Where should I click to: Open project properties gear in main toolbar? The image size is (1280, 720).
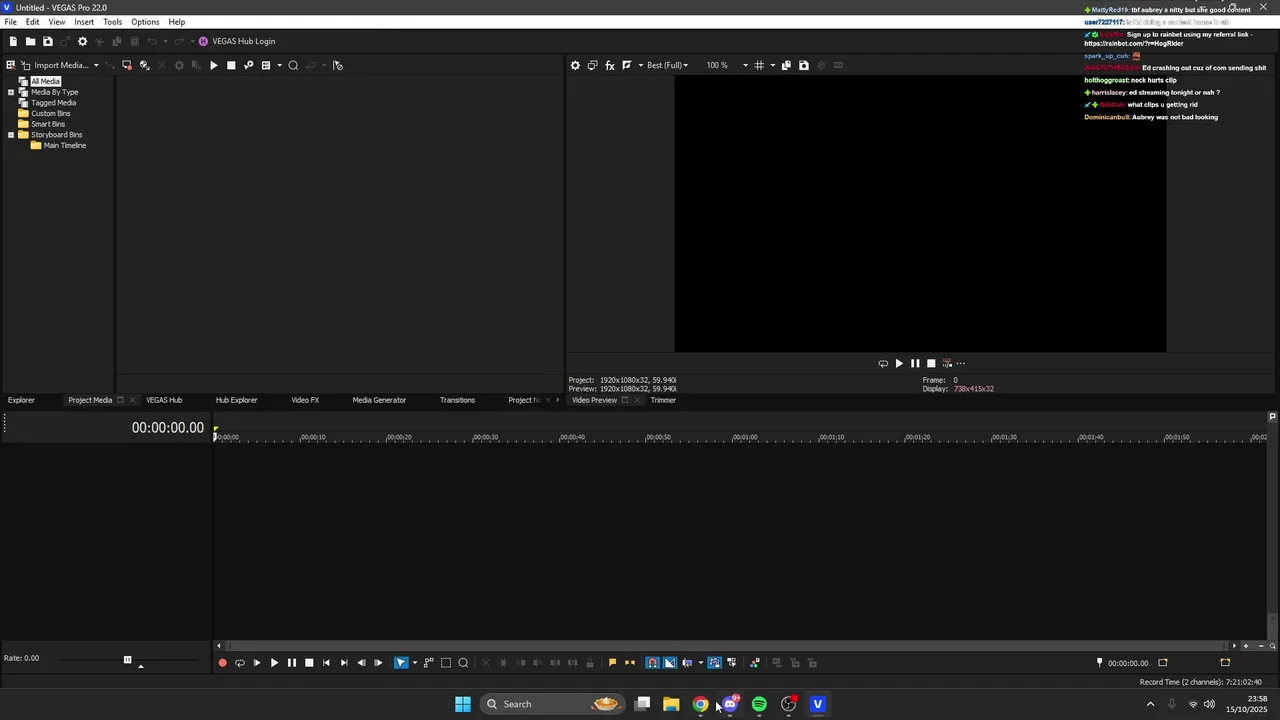coord(83,41)
